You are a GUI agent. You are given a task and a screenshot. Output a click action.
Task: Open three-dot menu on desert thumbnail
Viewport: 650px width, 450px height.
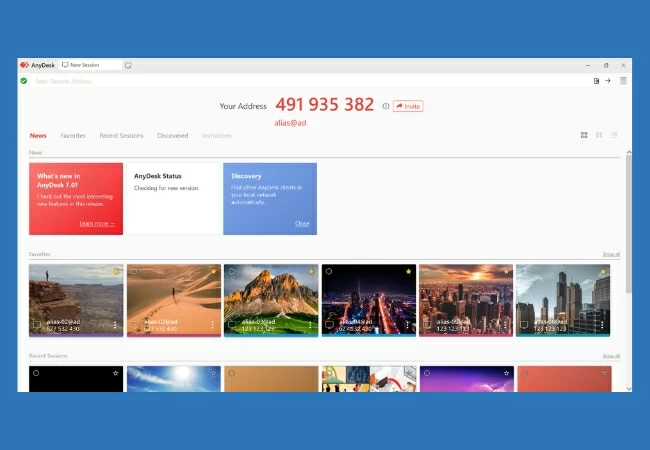(212, 325)
